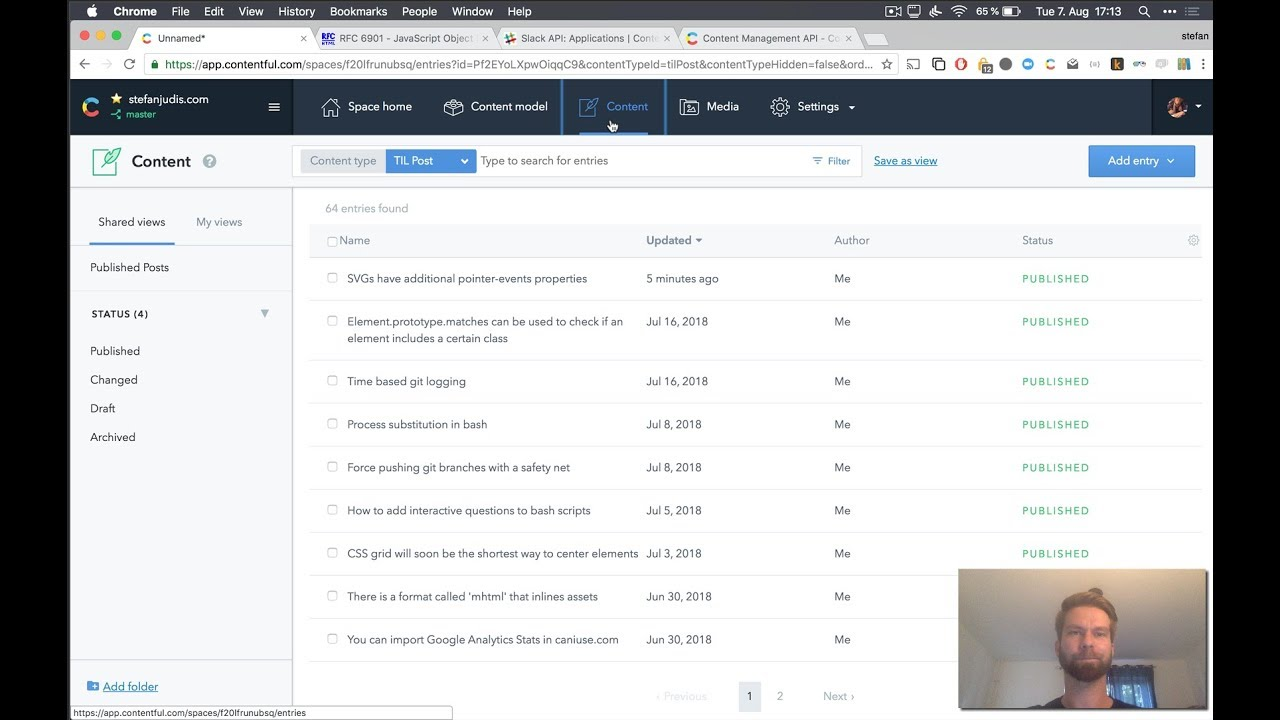
Task: Collapse the STATUS (4) section arrow
Action: tap(265, 314)
